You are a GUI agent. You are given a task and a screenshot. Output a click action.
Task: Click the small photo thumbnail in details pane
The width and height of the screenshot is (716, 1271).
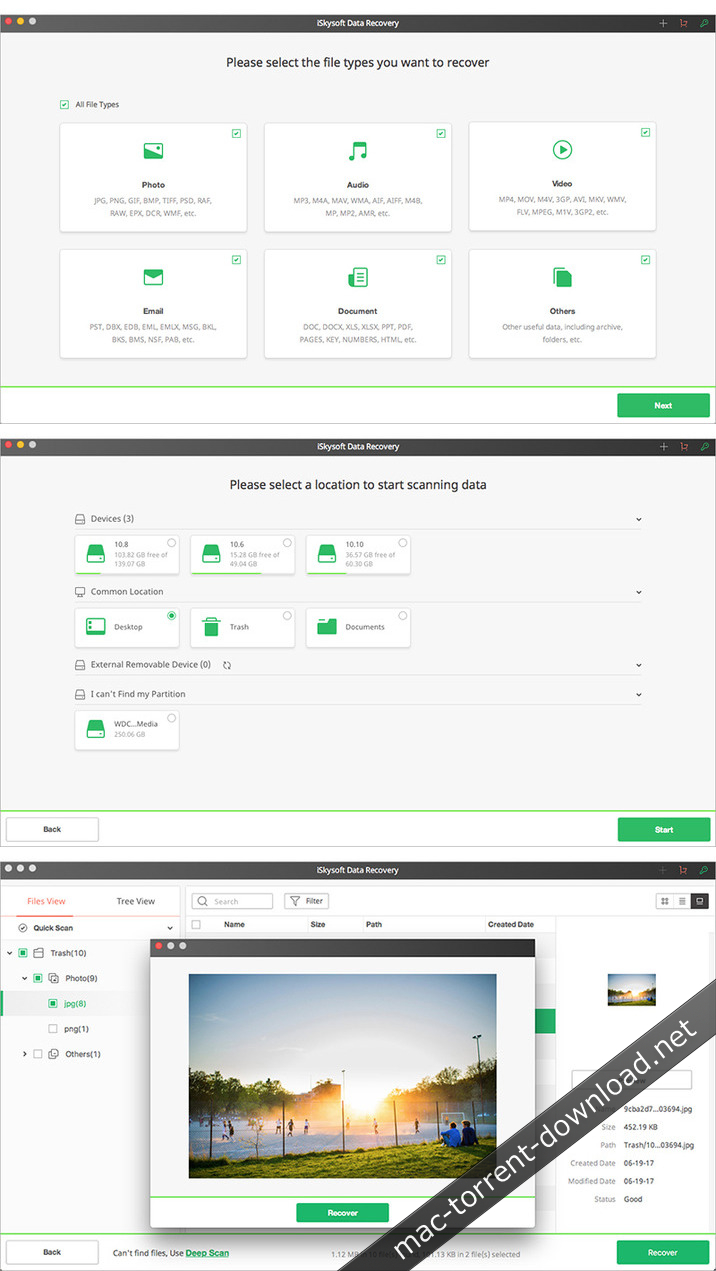pos(632,989)
